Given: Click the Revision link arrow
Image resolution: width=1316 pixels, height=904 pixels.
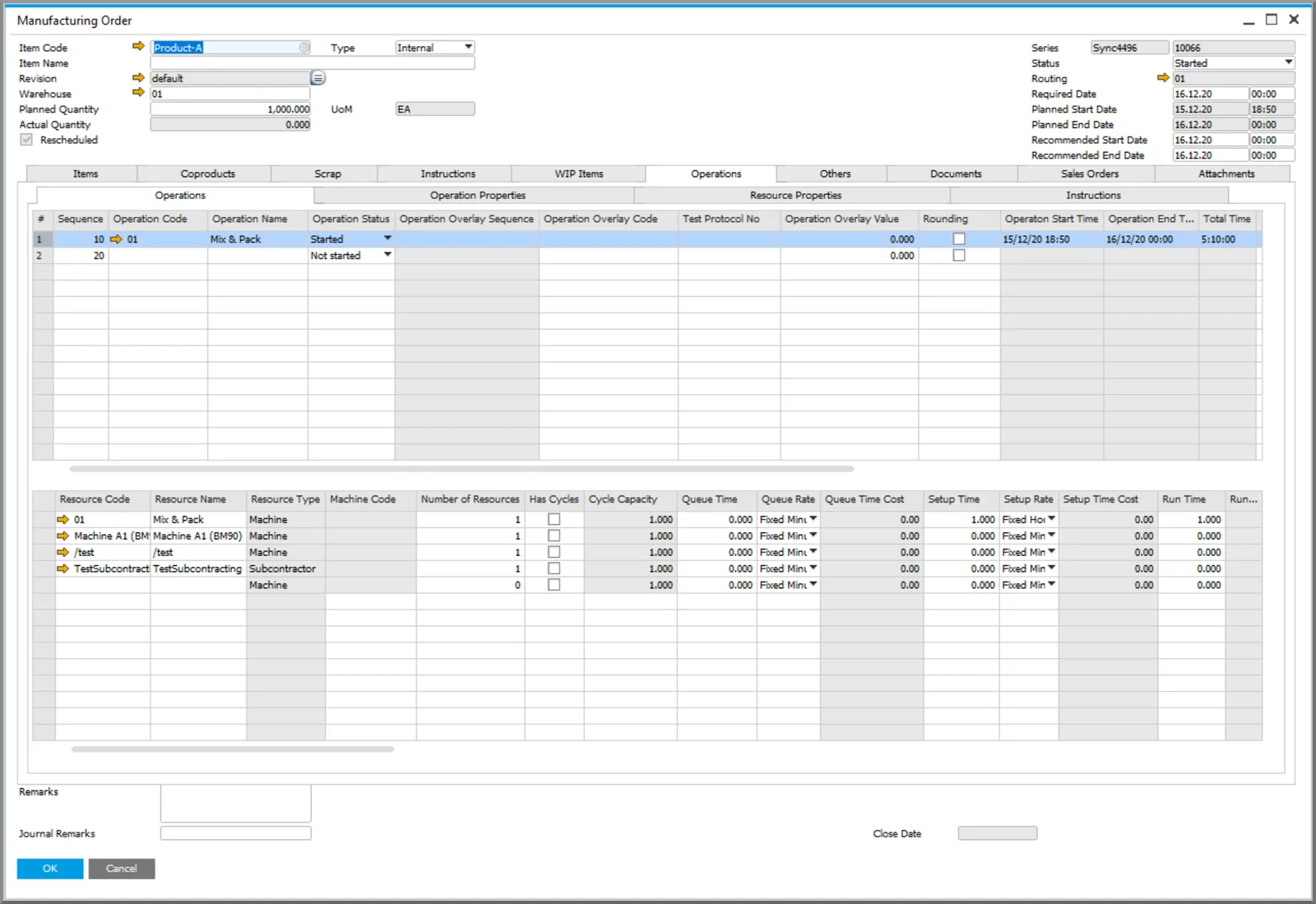Looking at the screenshot, I should [x=138, y=78].
